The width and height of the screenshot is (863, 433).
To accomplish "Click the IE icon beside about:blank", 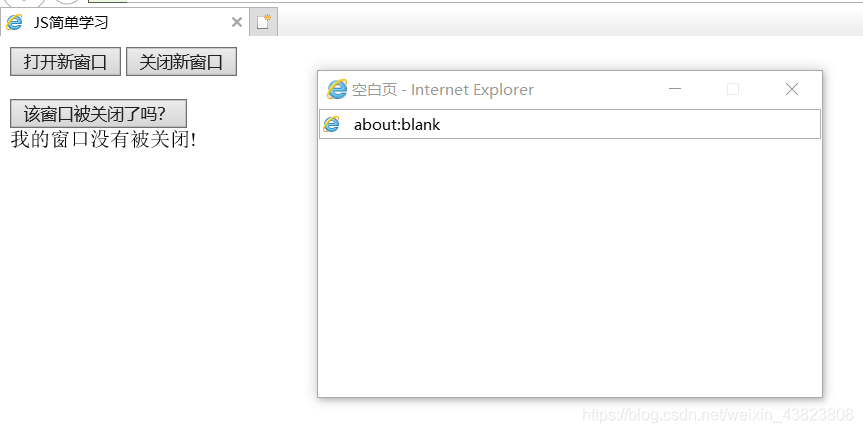I will pos(331,124).
